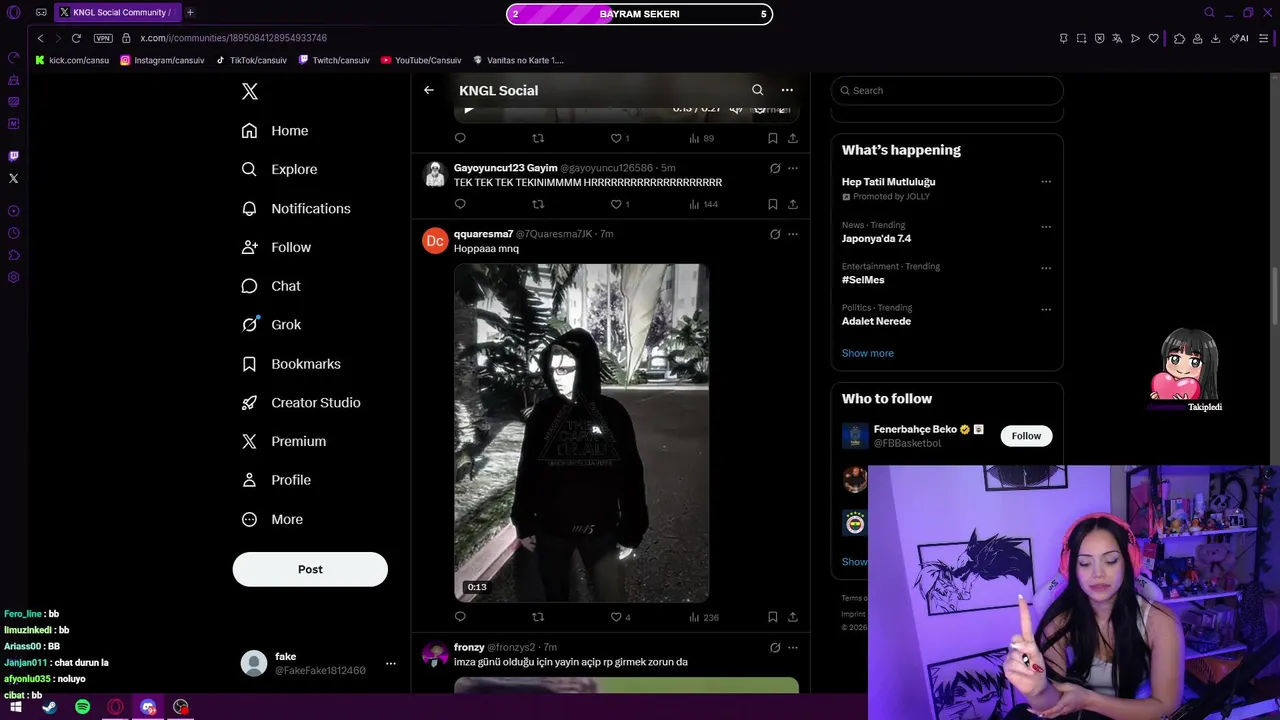
Task: Share the Gayoyuncu123 Gayim post
Action: 793,204
